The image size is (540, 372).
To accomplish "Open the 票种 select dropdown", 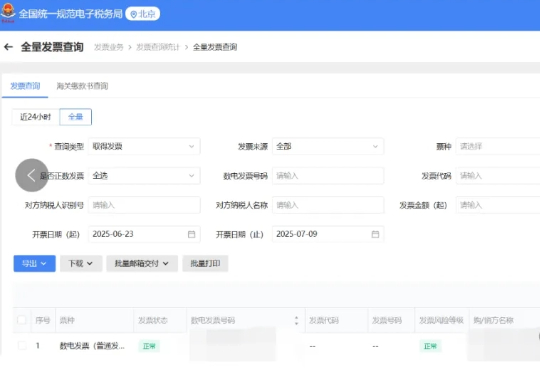I will click(498, 146).
